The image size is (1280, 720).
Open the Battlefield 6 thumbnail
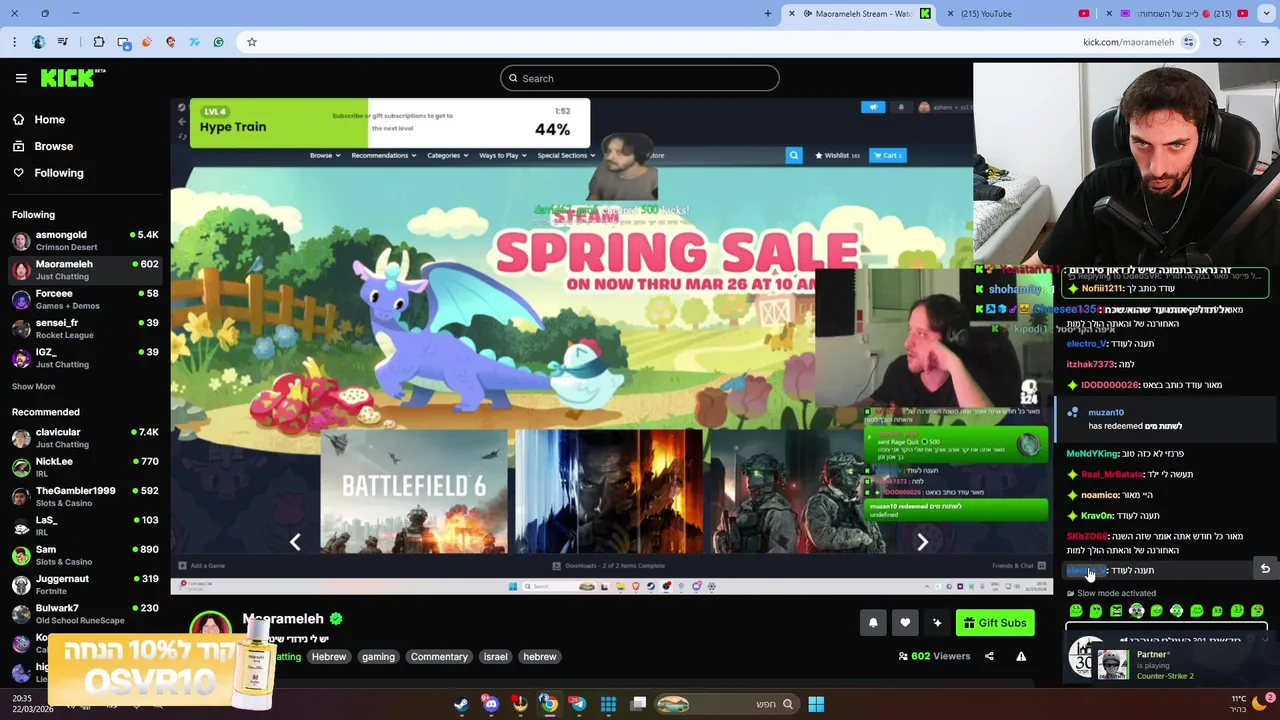point(414,492)
